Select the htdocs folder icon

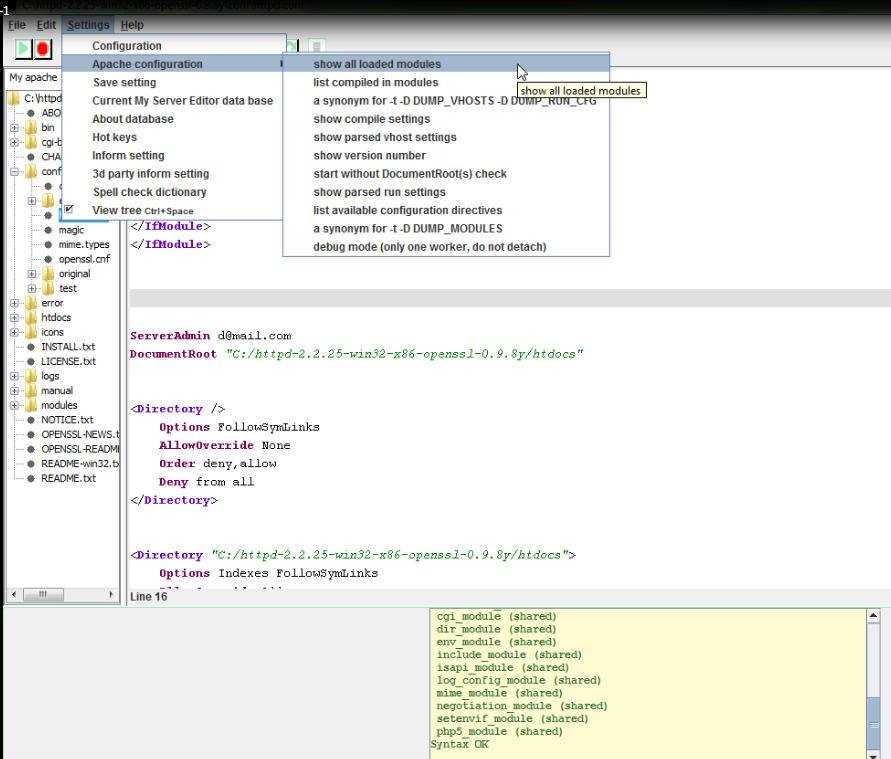point(31,318)
